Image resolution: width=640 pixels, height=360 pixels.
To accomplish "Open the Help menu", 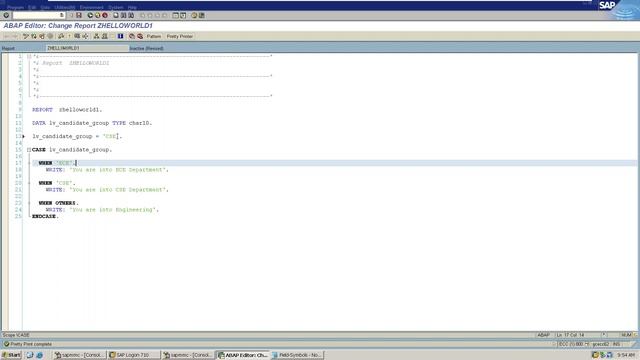I will (x=132, y=7).
